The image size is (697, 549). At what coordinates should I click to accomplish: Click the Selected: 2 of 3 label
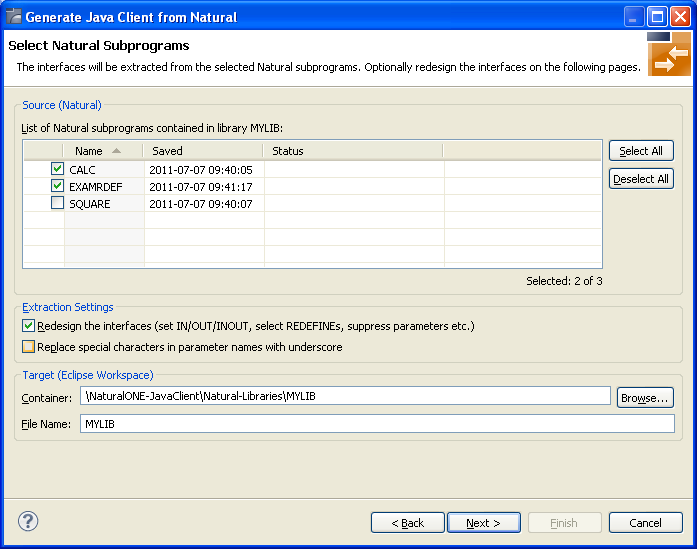(565, 281)
